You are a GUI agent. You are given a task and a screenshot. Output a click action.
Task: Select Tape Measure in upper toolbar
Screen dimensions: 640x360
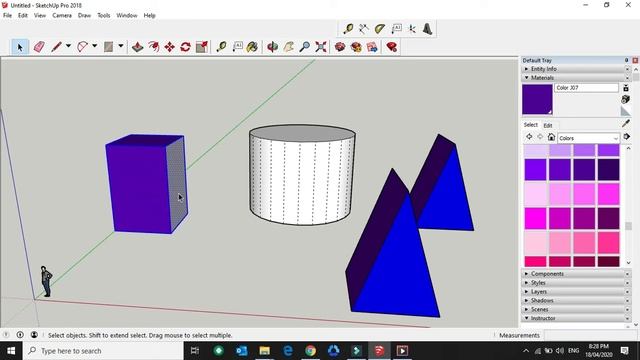pos(348,29)
